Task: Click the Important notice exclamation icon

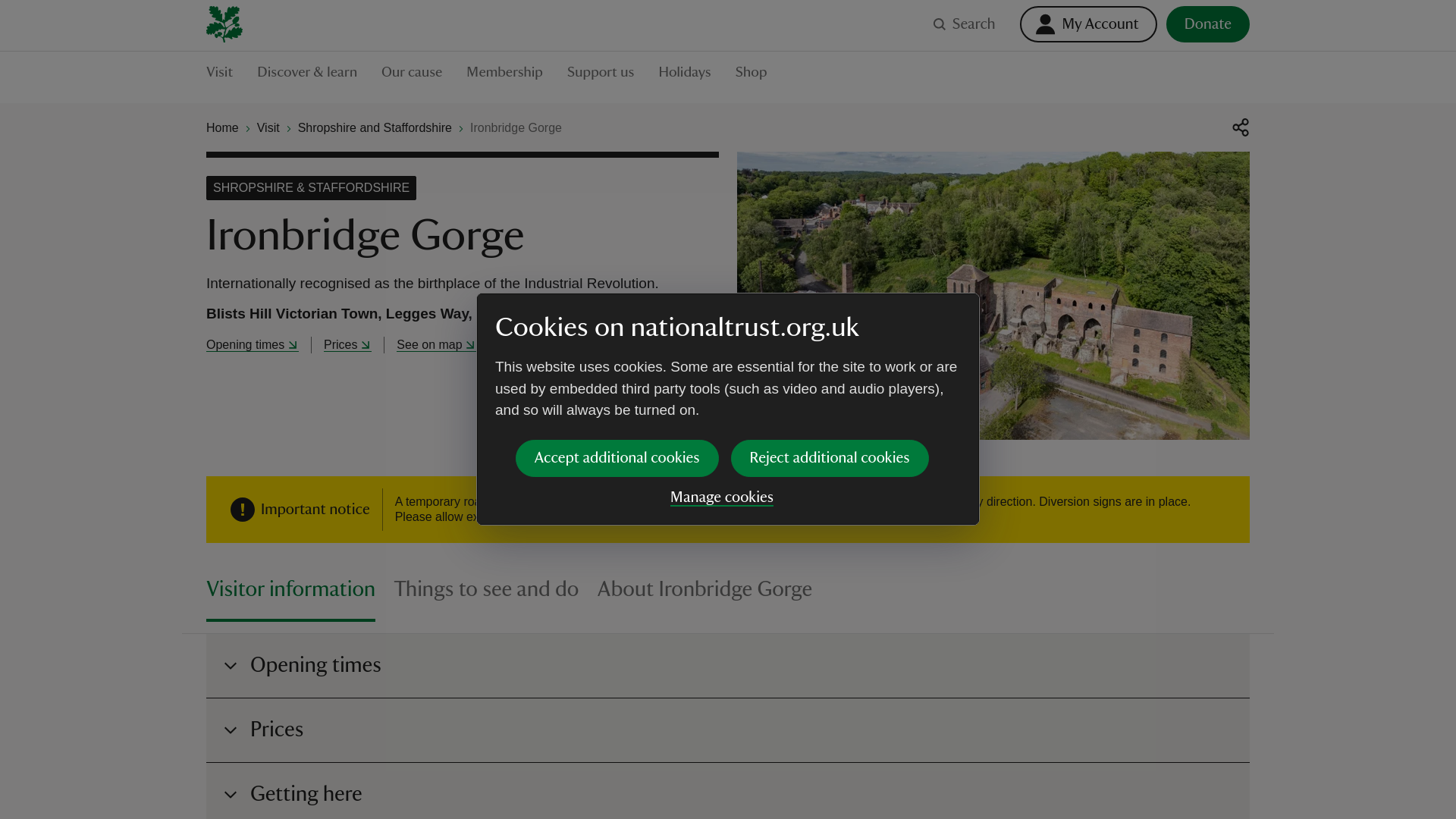Action: click(243, 510)
